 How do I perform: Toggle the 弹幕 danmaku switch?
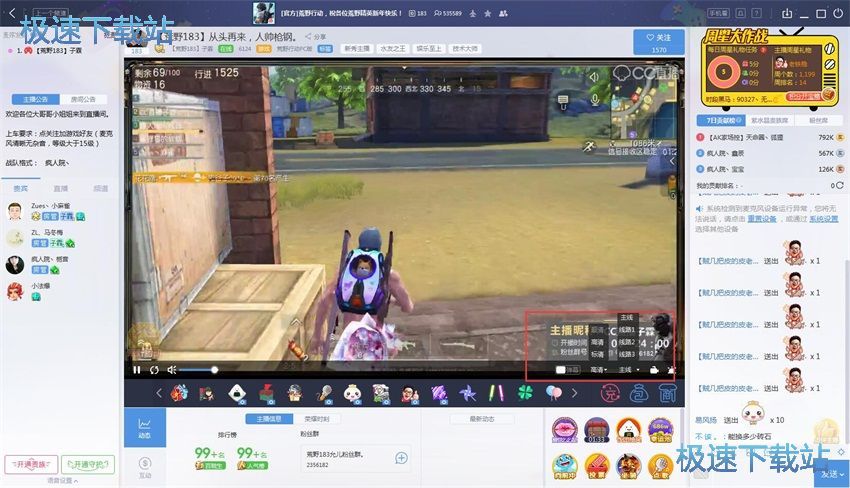568,370
